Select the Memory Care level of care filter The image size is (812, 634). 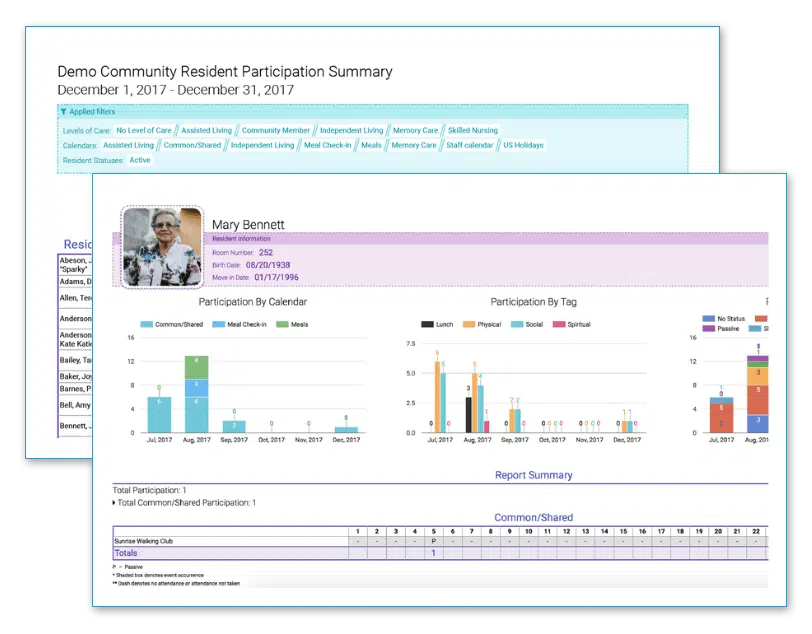[x=415, y=130]
